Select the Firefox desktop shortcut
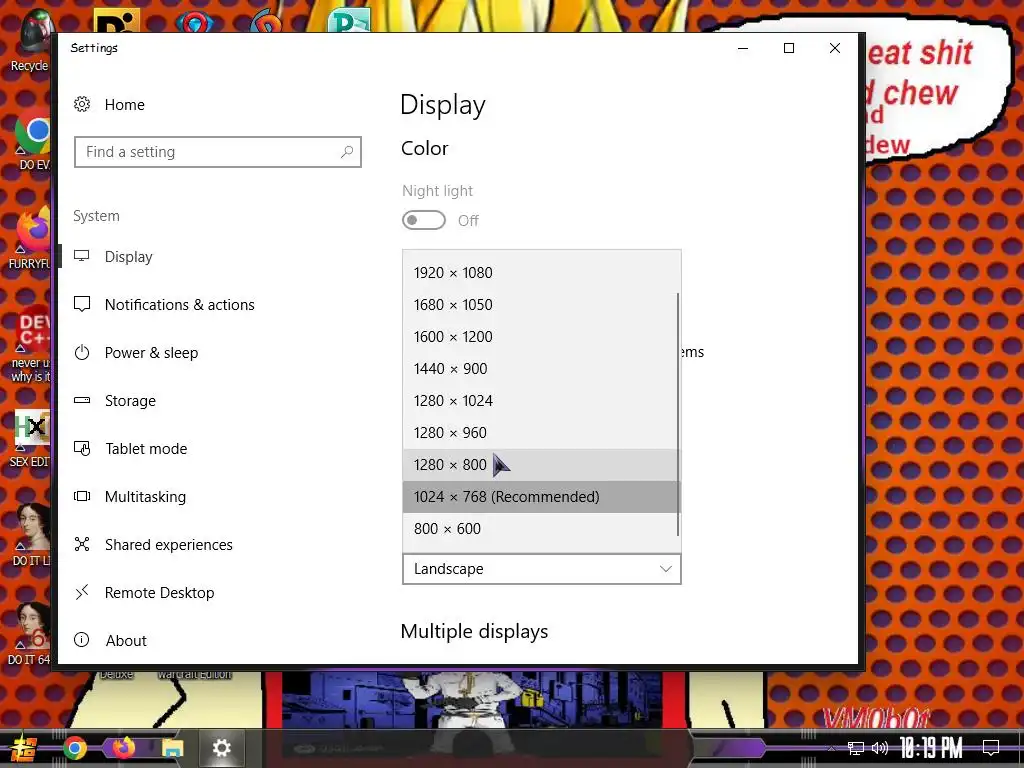 coord(31,238)
